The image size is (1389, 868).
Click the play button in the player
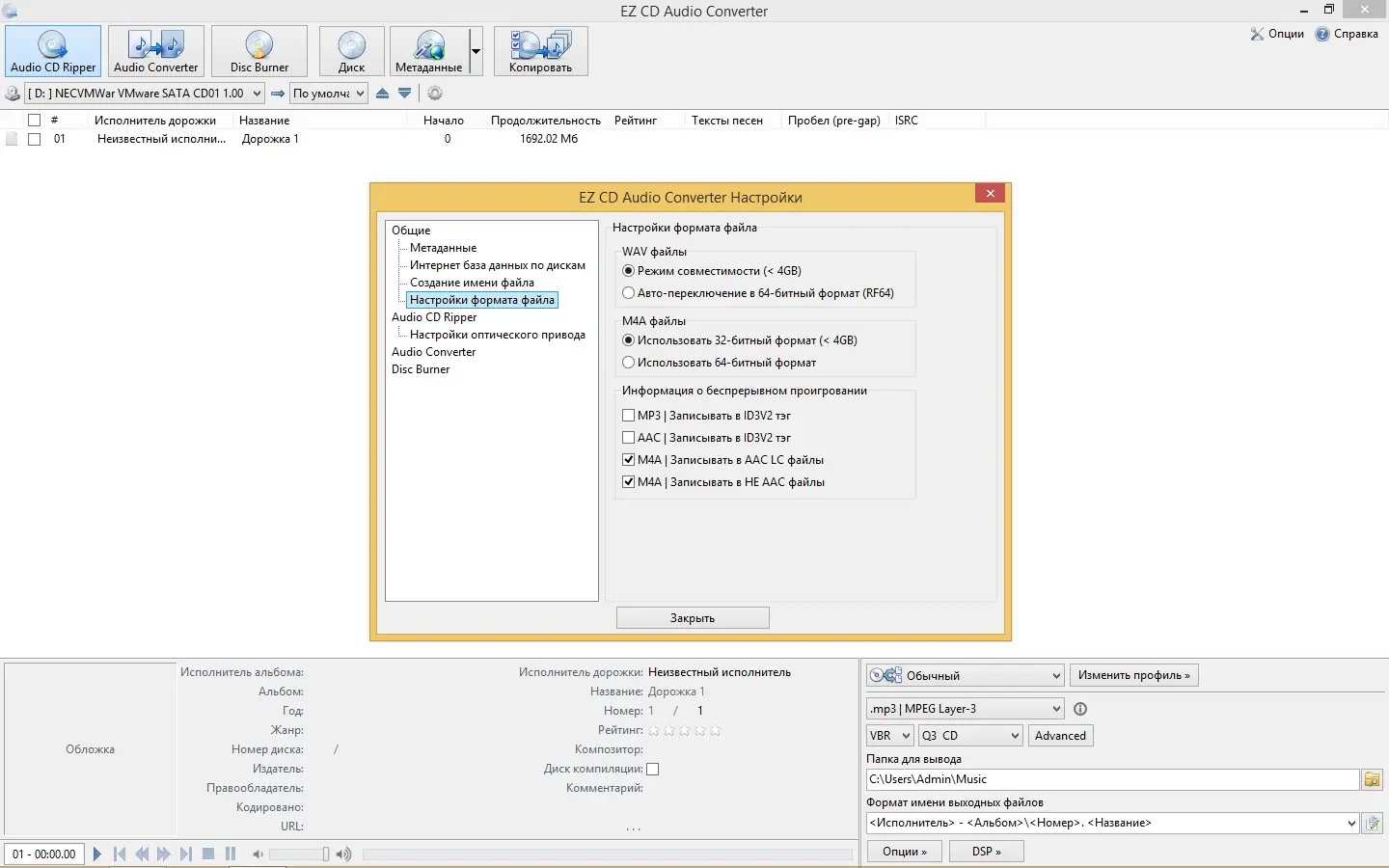[x=96, y=854]
